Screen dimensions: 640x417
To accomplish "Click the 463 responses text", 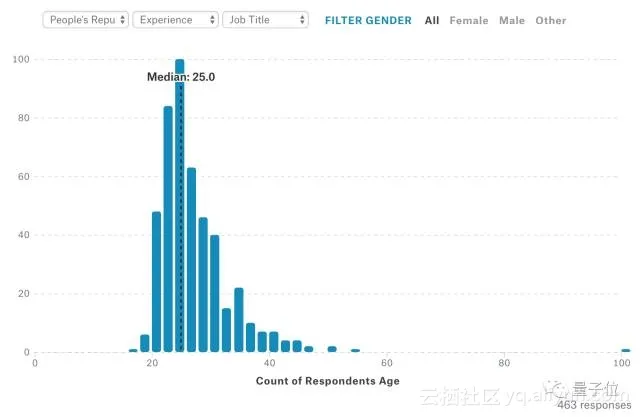I will pyautogui.click(x=594, y=406).
